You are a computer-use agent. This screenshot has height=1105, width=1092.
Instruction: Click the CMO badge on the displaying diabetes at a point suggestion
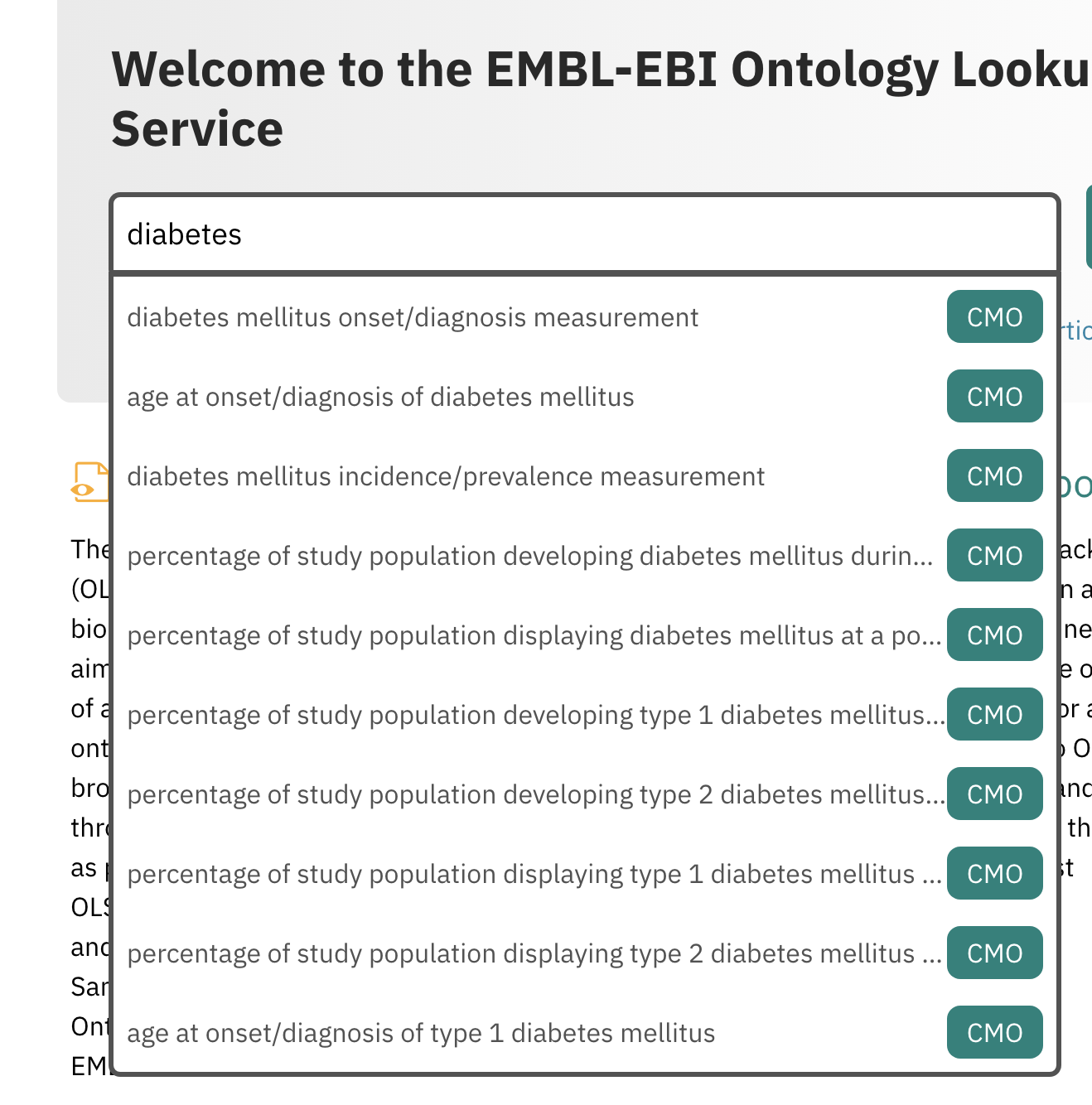tap(994, 635)
